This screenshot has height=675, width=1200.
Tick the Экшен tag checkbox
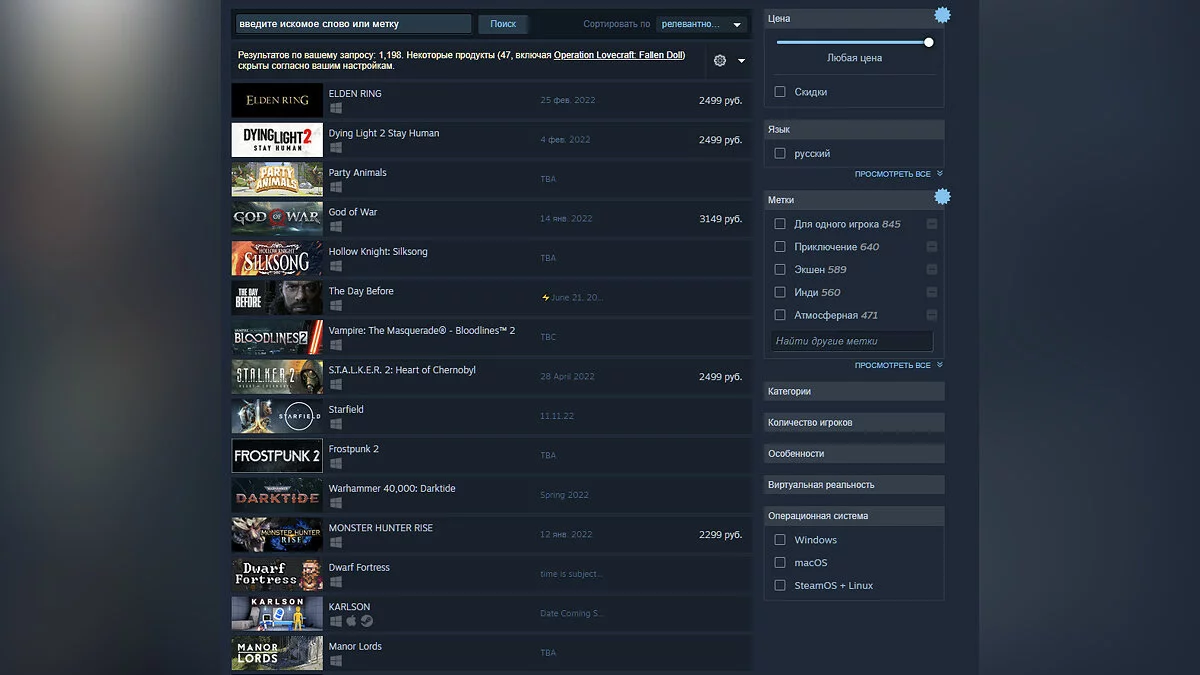pos(780,270)
